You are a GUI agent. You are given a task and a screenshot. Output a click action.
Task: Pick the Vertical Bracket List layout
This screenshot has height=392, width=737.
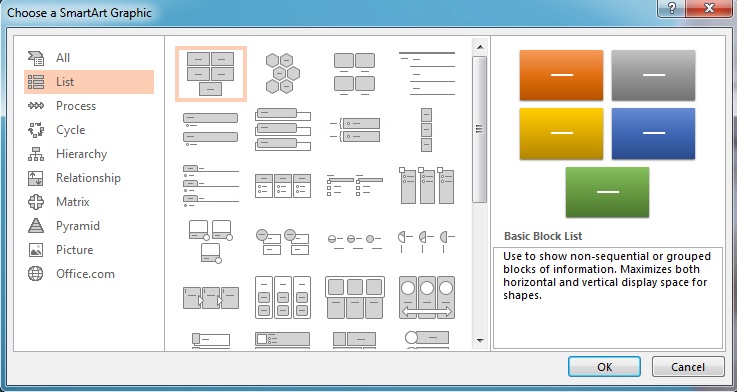[x=354, y=130]
